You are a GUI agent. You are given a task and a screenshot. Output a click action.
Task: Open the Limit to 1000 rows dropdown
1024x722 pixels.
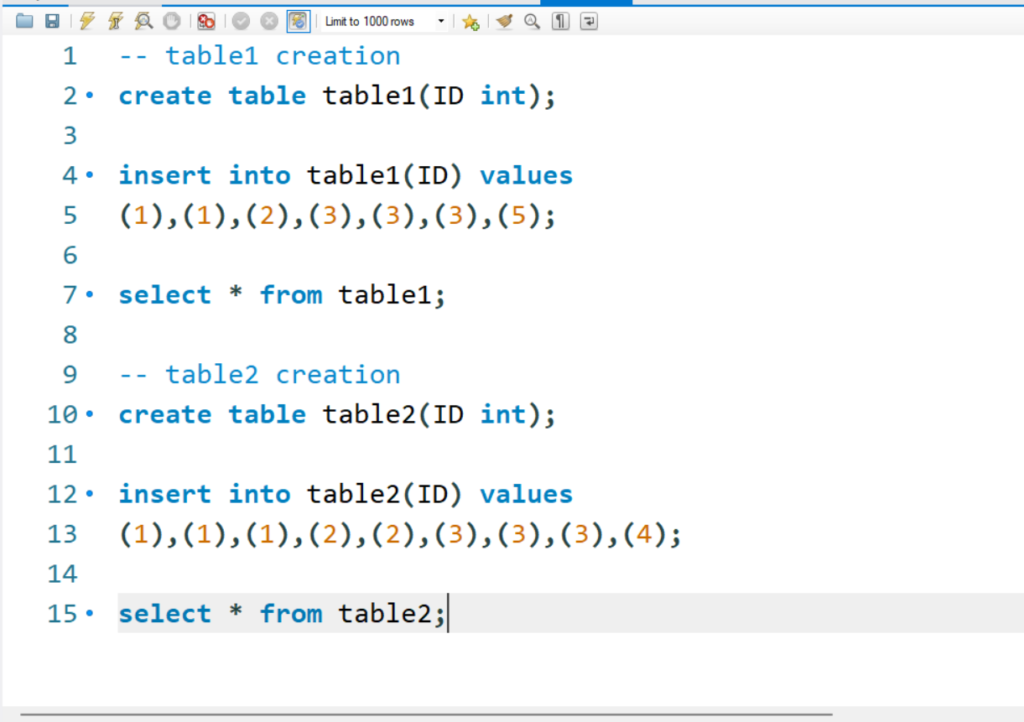[x=385, y=22]
